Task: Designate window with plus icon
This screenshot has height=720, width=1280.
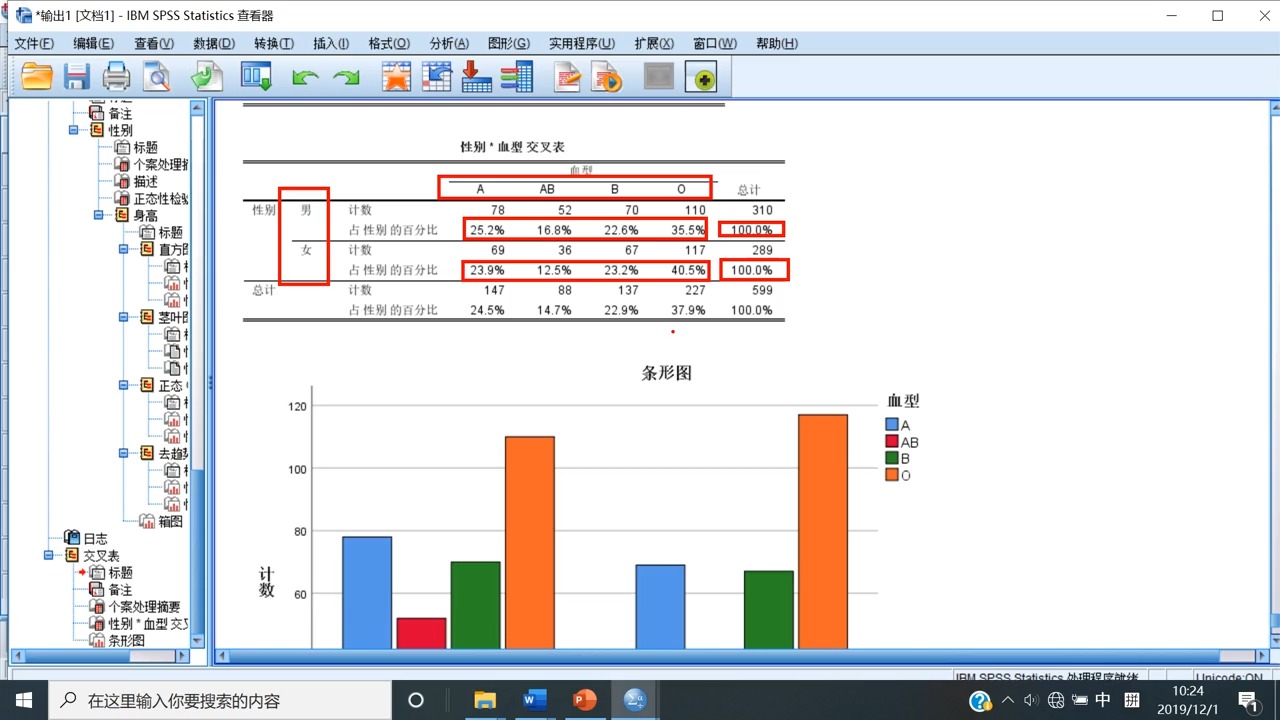Action: tap(701, 77)
